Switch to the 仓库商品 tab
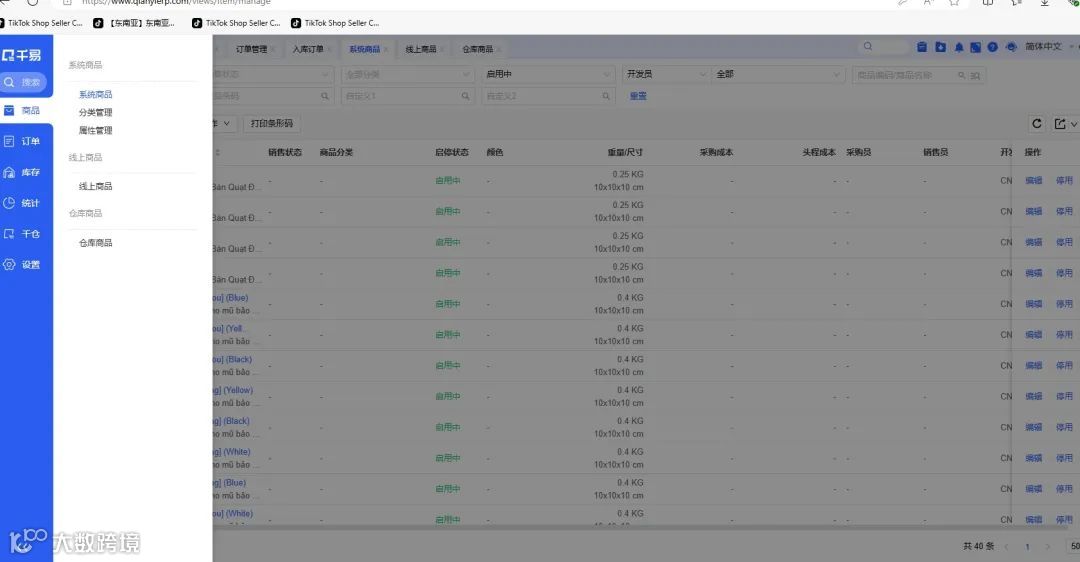The height and width of the screenshot is (562, 1080). 477,49
